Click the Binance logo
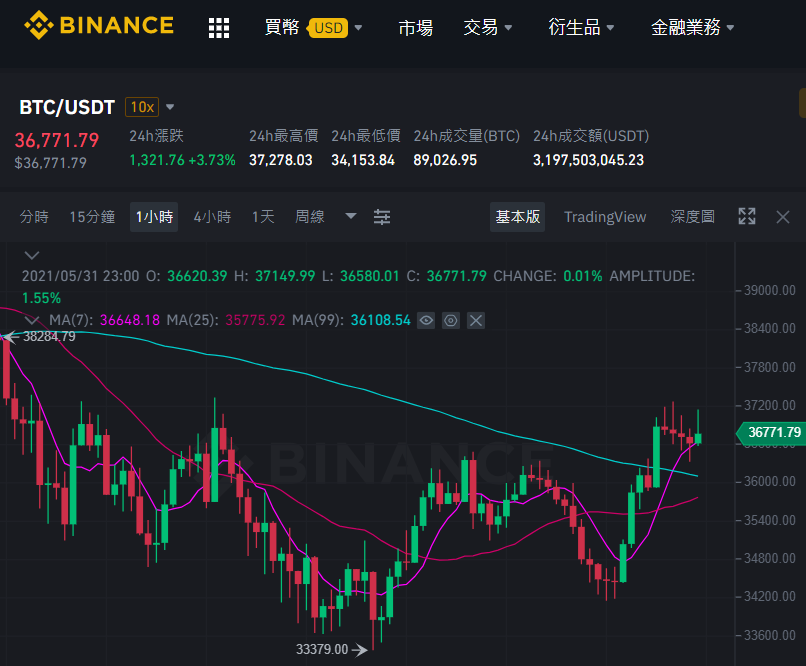Image resolution: width=806 pixels, height=666 pixels. coord(99,26)
